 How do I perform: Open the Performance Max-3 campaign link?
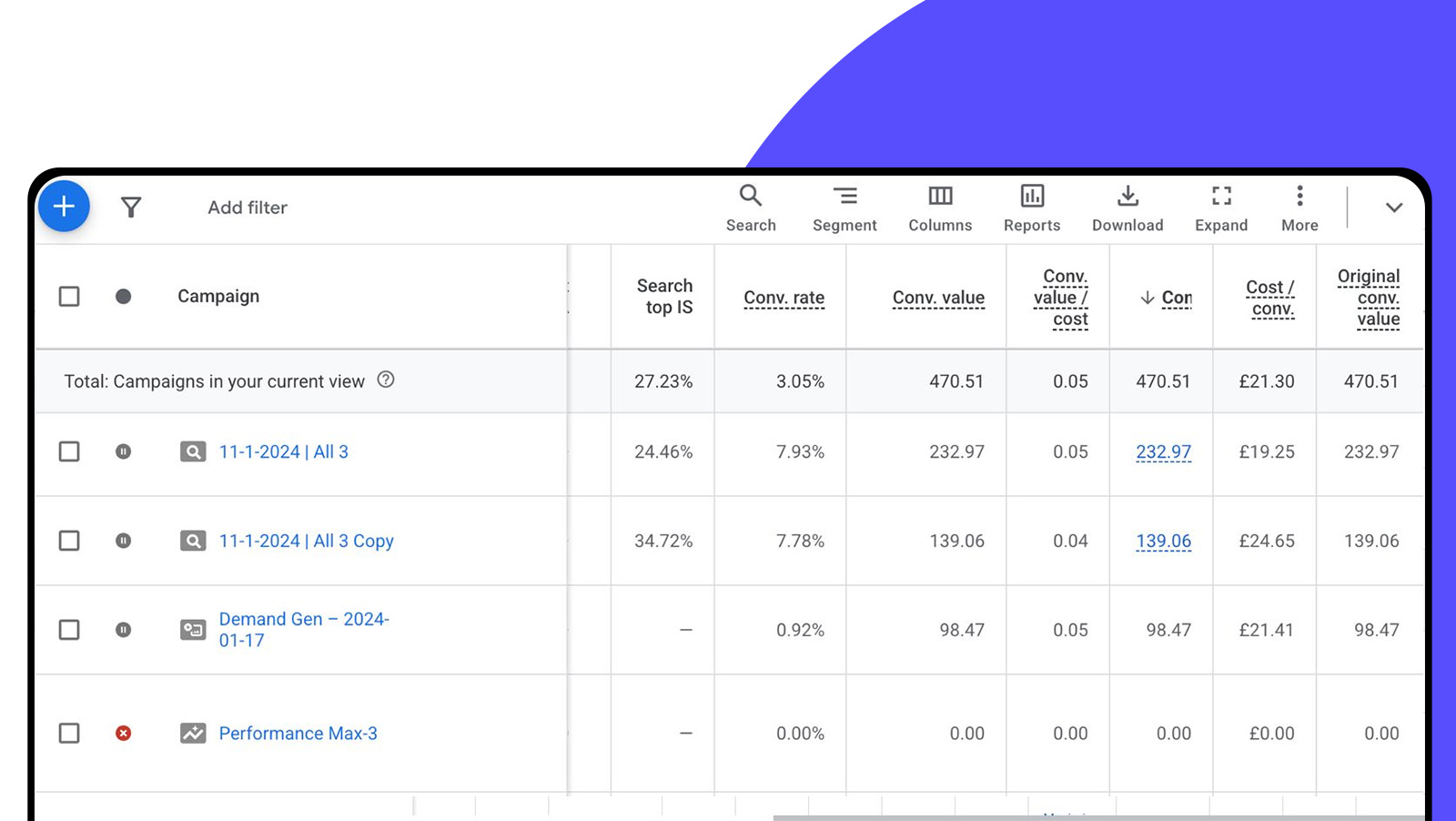(298, 734)
